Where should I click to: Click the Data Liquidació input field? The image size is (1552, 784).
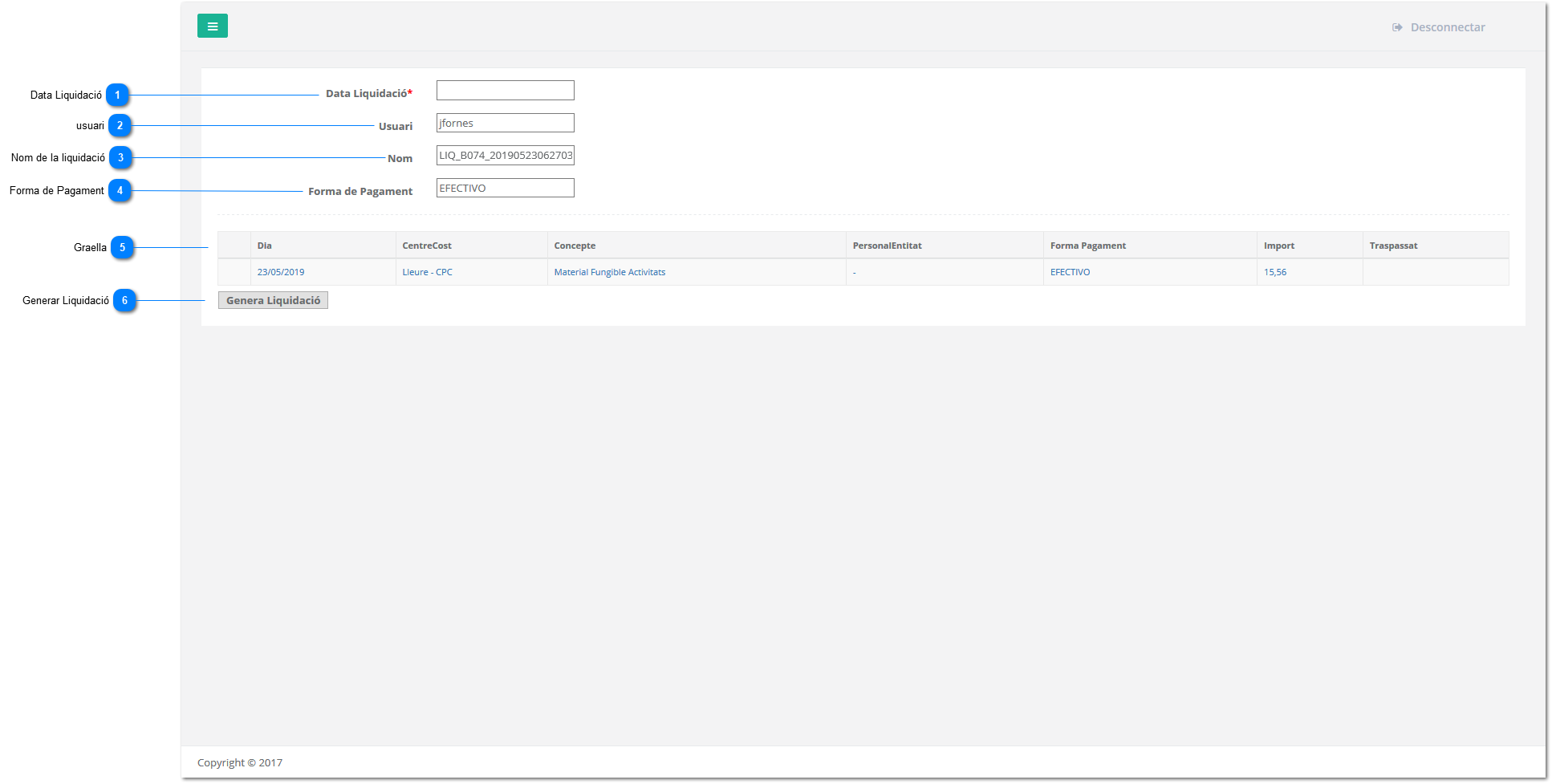(505, 91)
